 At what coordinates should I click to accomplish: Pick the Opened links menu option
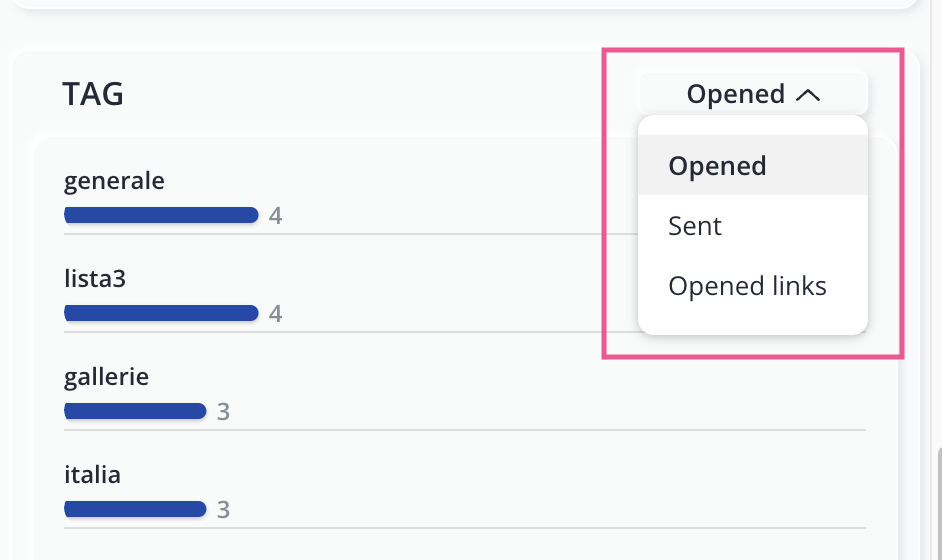click(747, 286)
